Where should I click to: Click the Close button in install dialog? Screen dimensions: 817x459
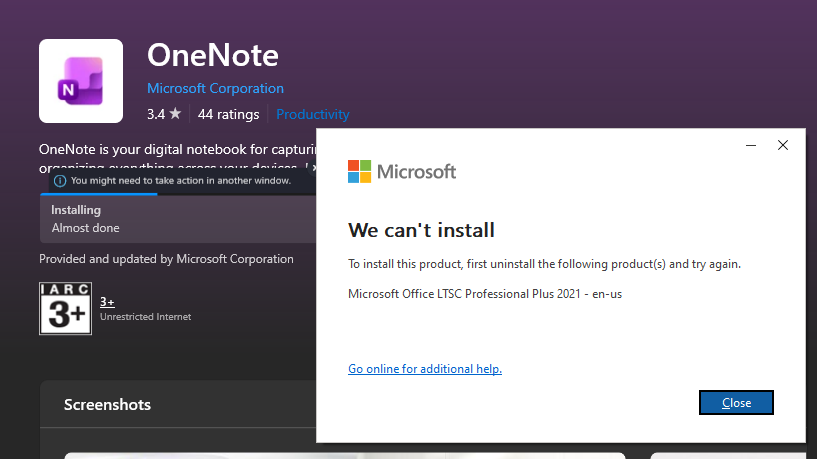(x=736, y=403)
